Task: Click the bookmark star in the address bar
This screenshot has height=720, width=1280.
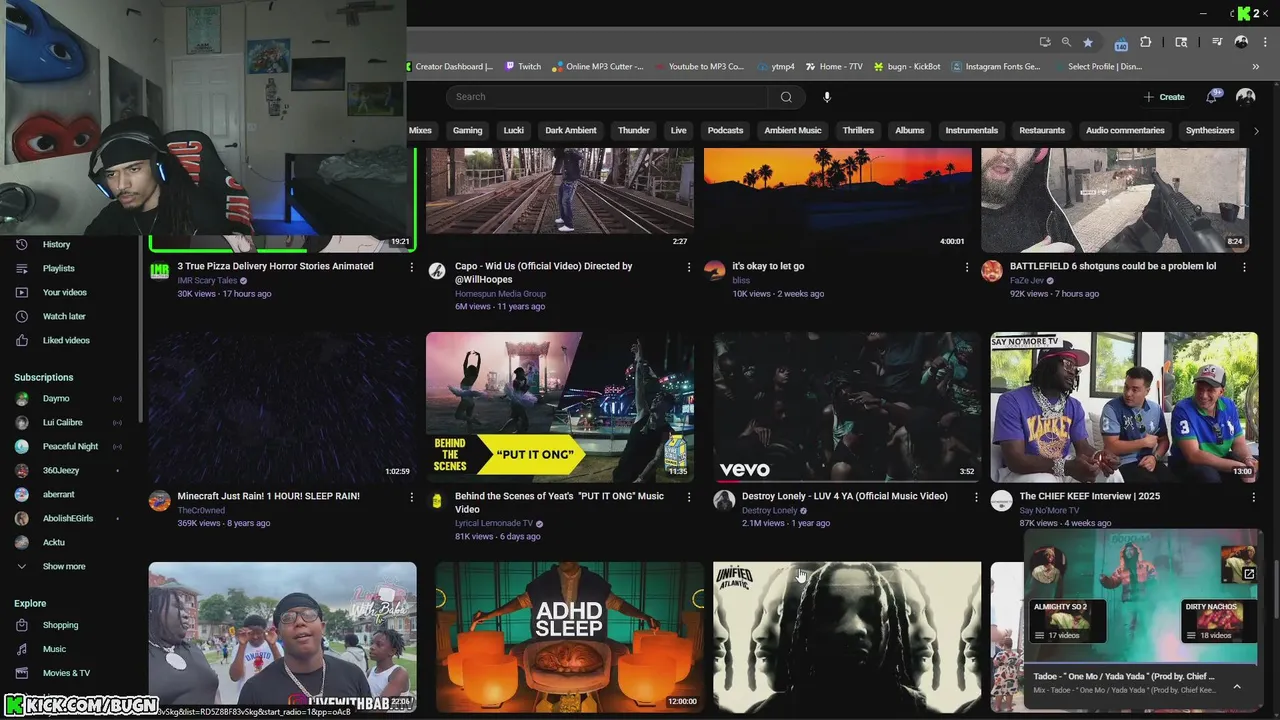Action: click(x=1088, y=42)
